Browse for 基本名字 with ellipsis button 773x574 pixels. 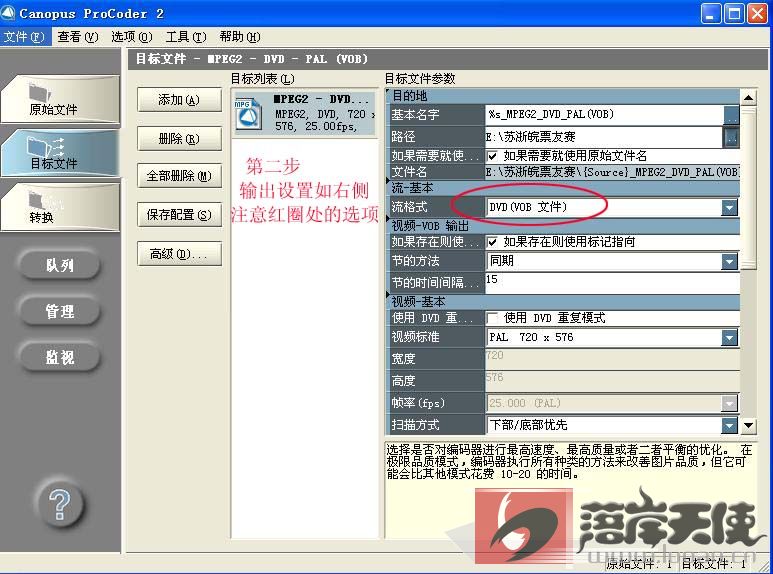click(x=731, y=115)
